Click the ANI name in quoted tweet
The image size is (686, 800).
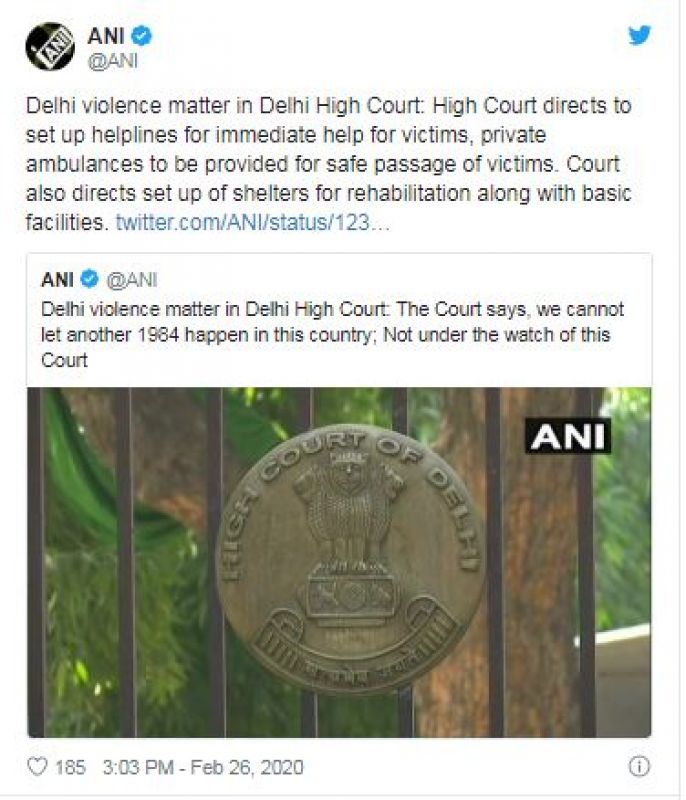click(57, 280)
